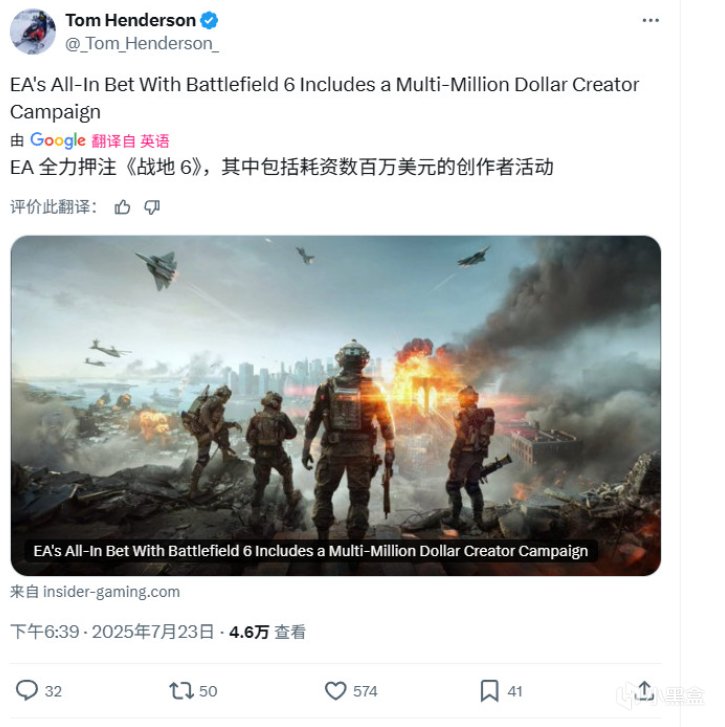The width and height of the screenshot is (725, 727).
Task: Click the article headline caption on image
Action: 311,551
